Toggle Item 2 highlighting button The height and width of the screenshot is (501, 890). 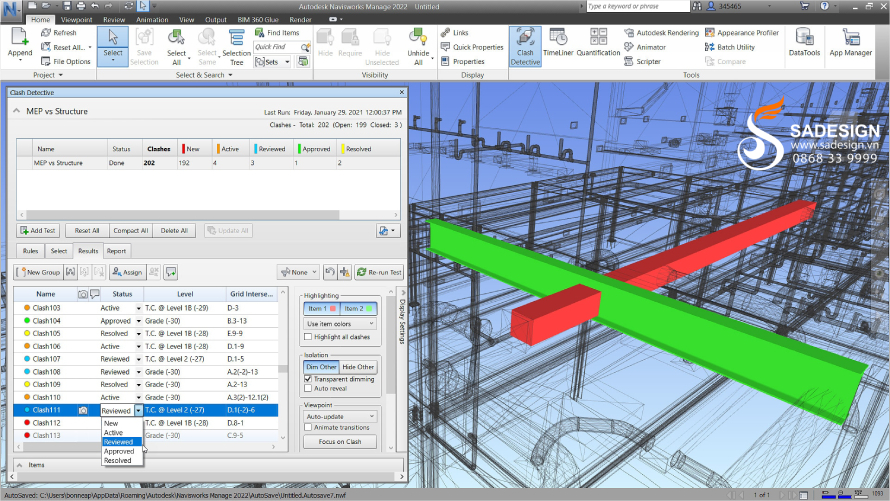358,309
